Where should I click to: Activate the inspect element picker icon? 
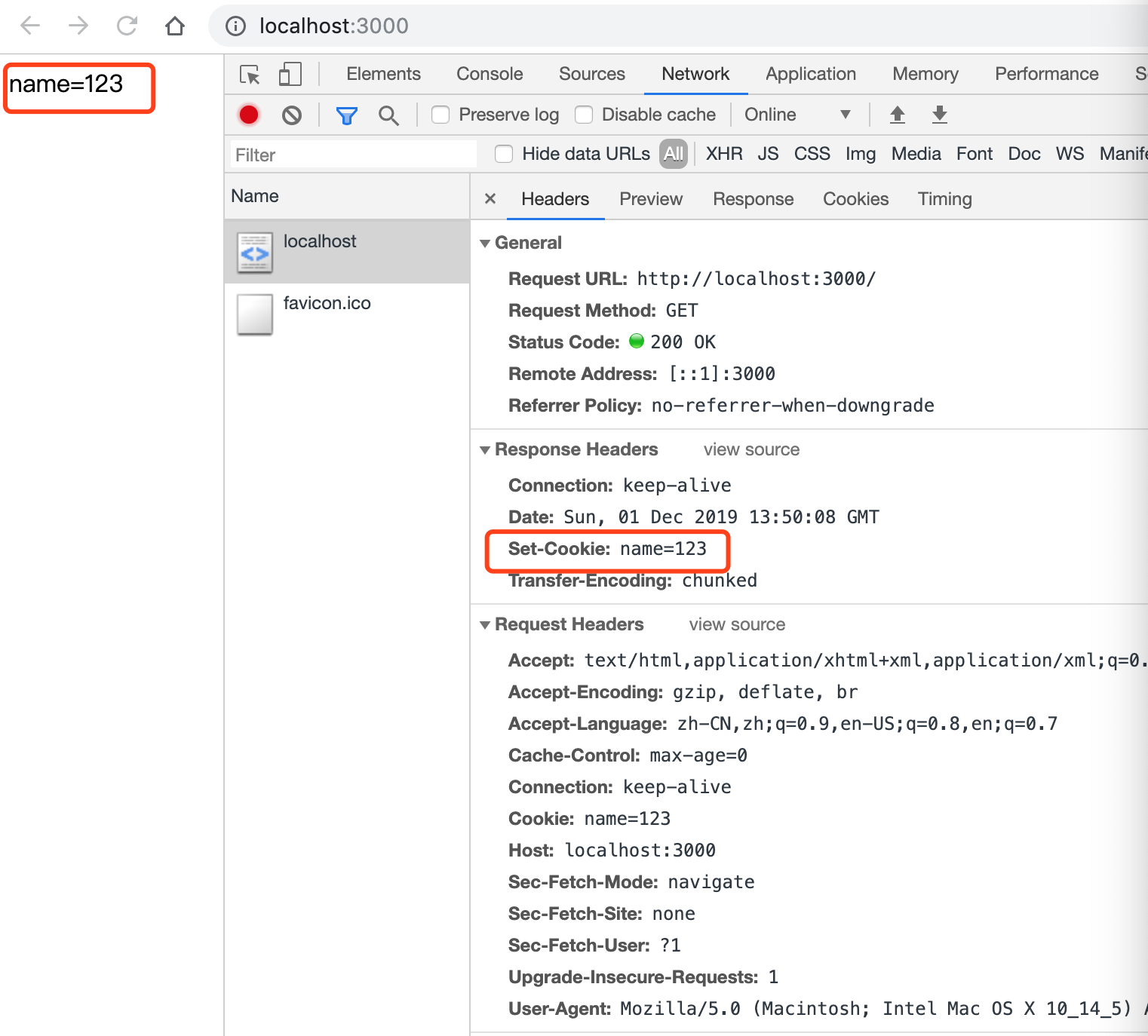[250, 75]
